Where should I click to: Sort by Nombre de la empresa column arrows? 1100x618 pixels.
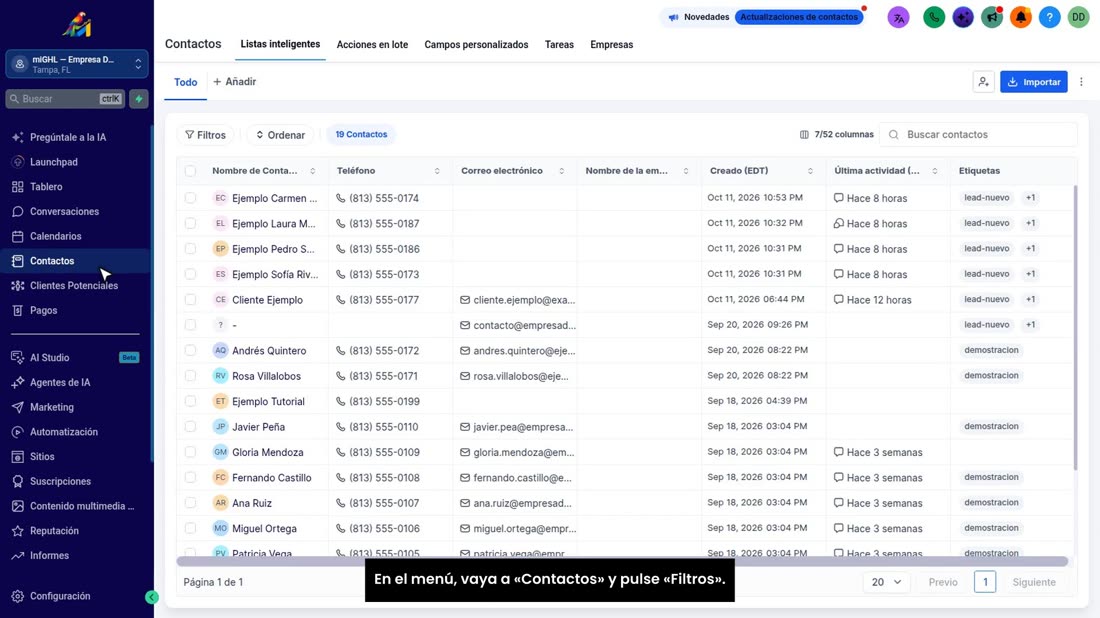pos(686,171)
